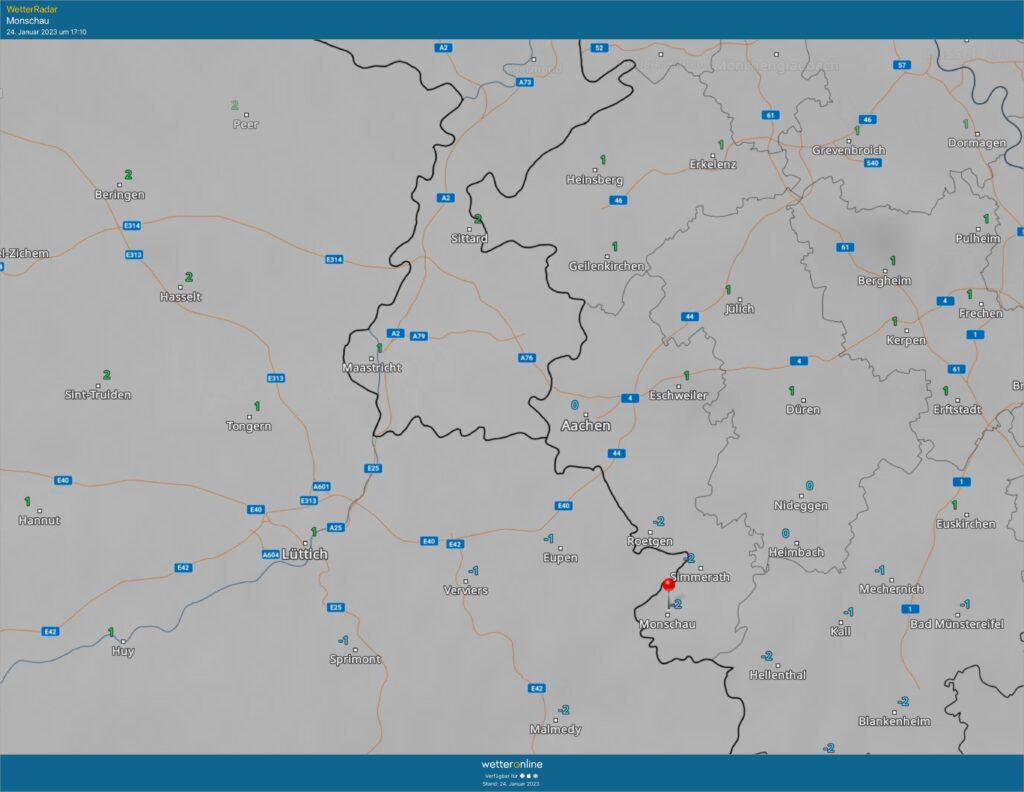Click the S40 road shield near Grevenbroich
This screenshot has width=1024, height=792.
(872, 163)
